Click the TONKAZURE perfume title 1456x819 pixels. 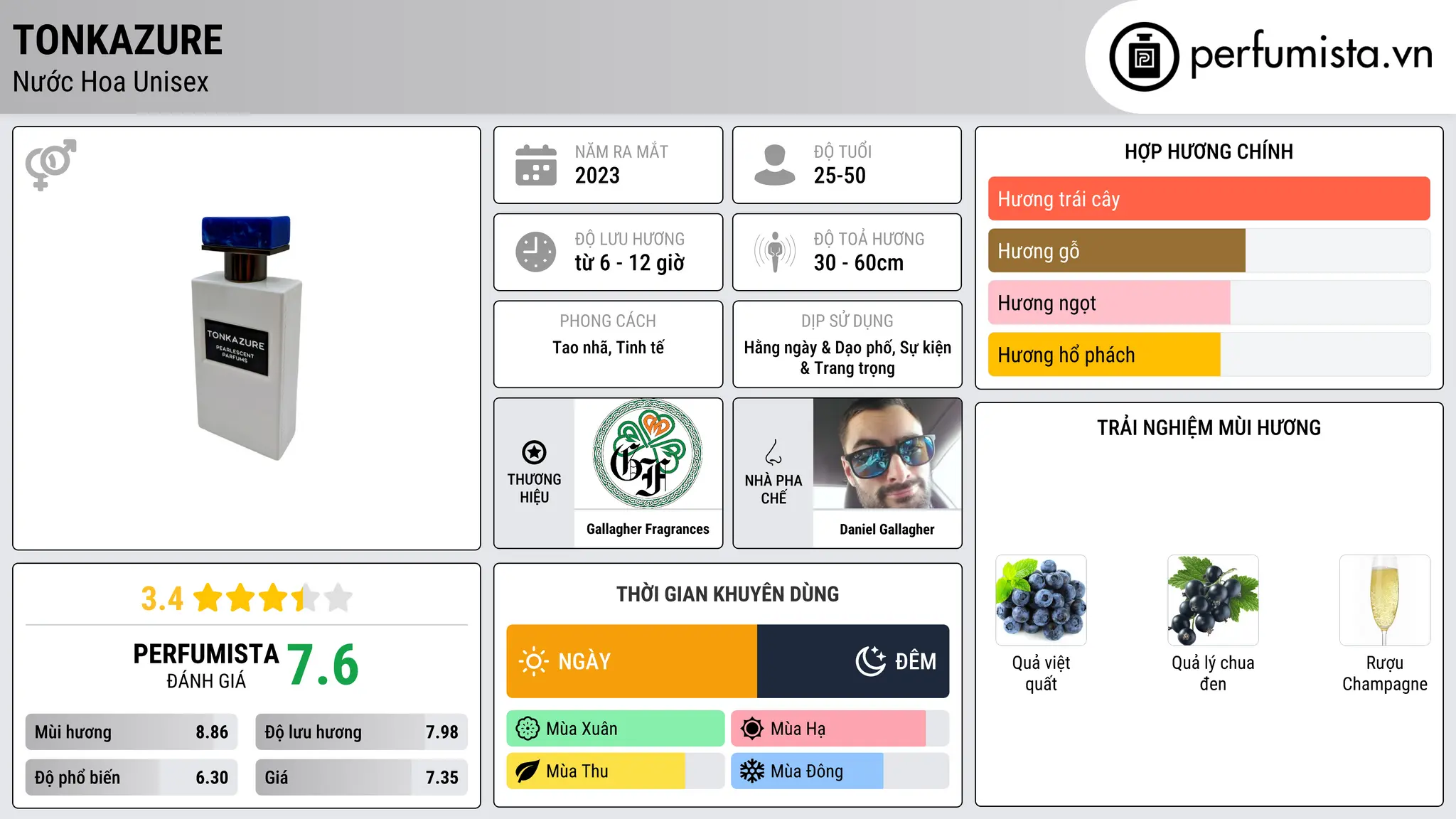point(118,40)
